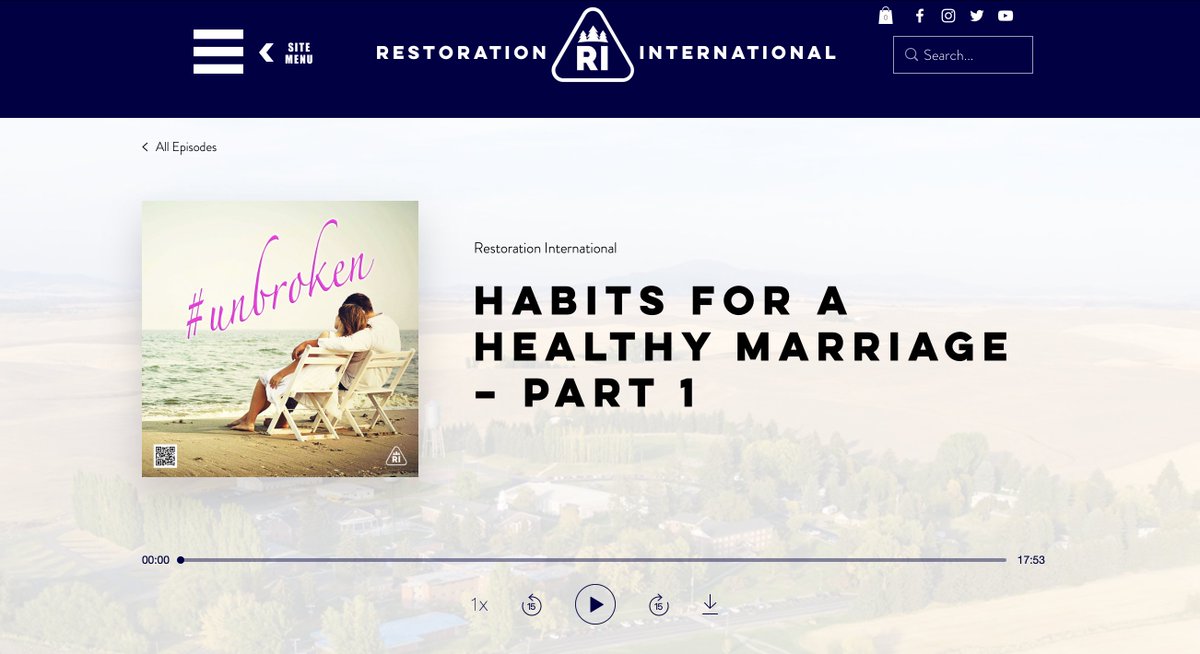The height and width of the screenshot is (654, 1200).
Task: Go back to All Episodes
Action: [179, 147]
